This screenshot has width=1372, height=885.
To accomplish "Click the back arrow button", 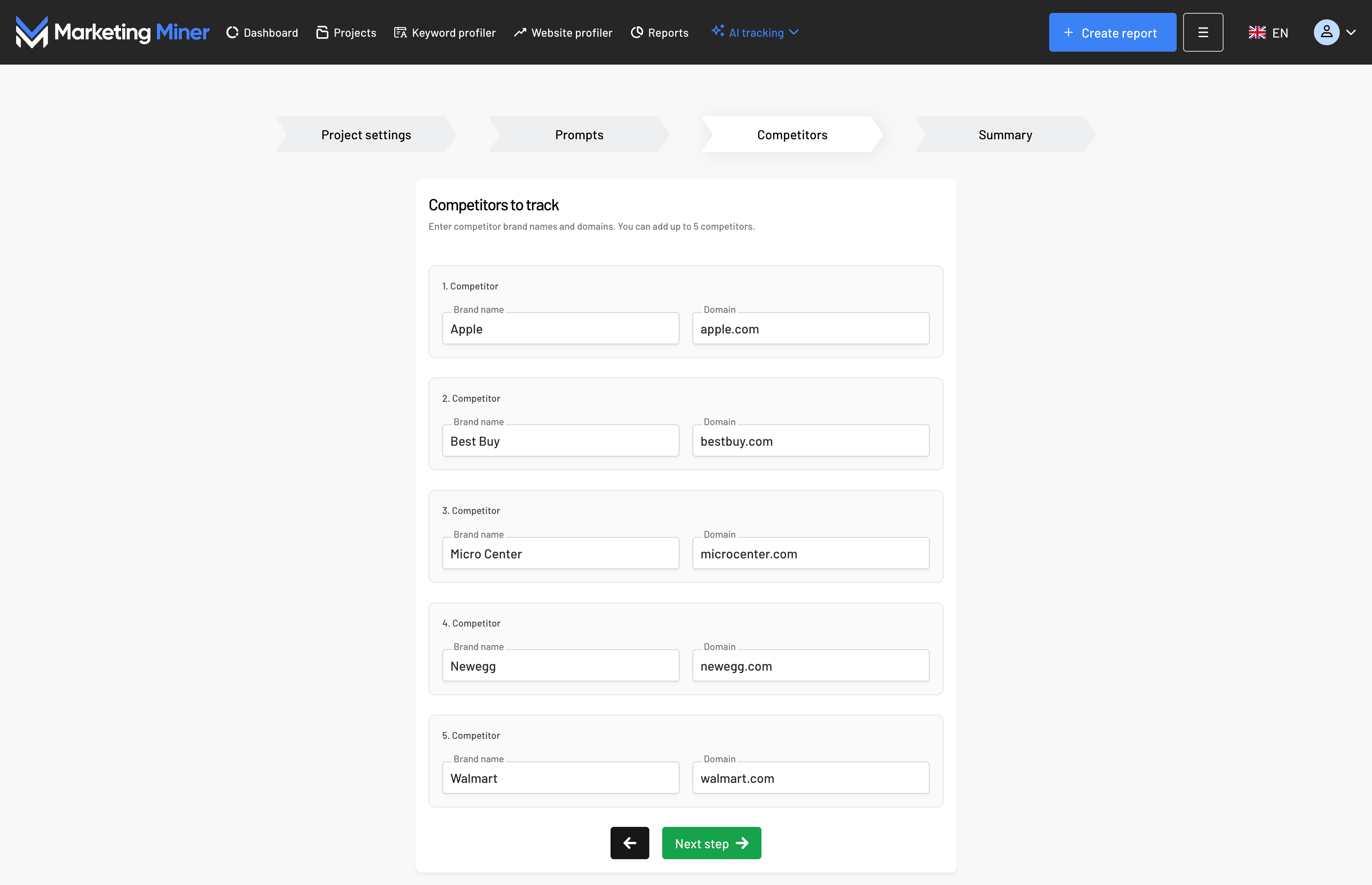I will pyautogui.click(x=630, y=843).
